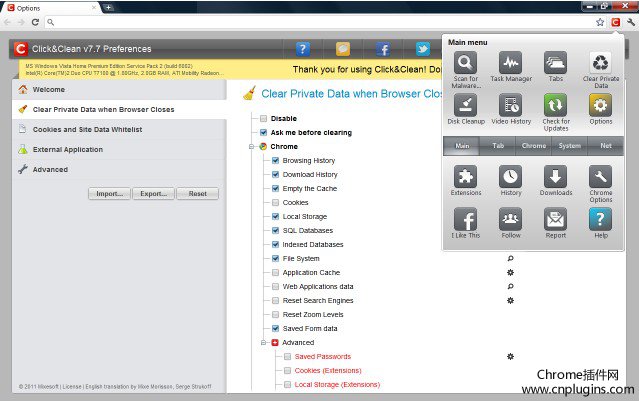Bookmark page with the star icon

click(x=600, y=22)
